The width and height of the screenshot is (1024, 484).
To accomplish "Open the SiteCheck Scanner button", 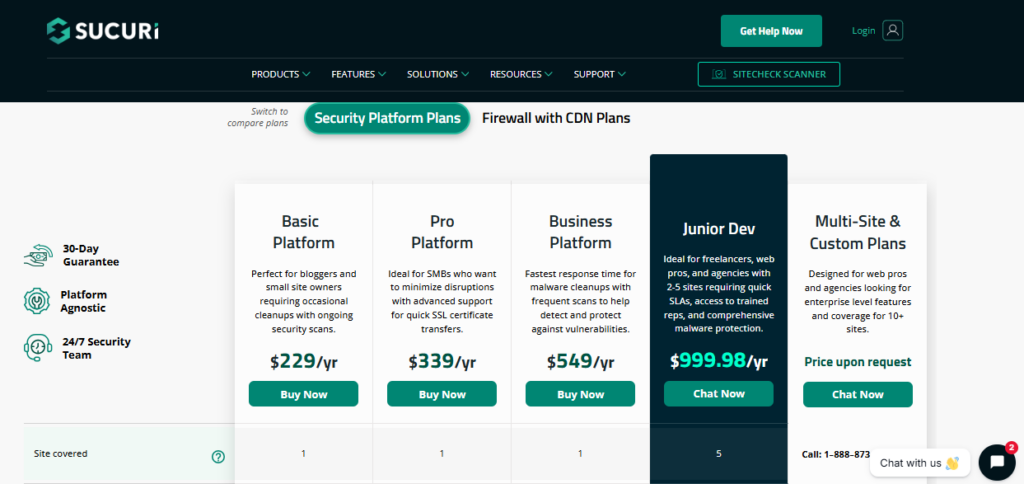I will (x=769, y=74).
